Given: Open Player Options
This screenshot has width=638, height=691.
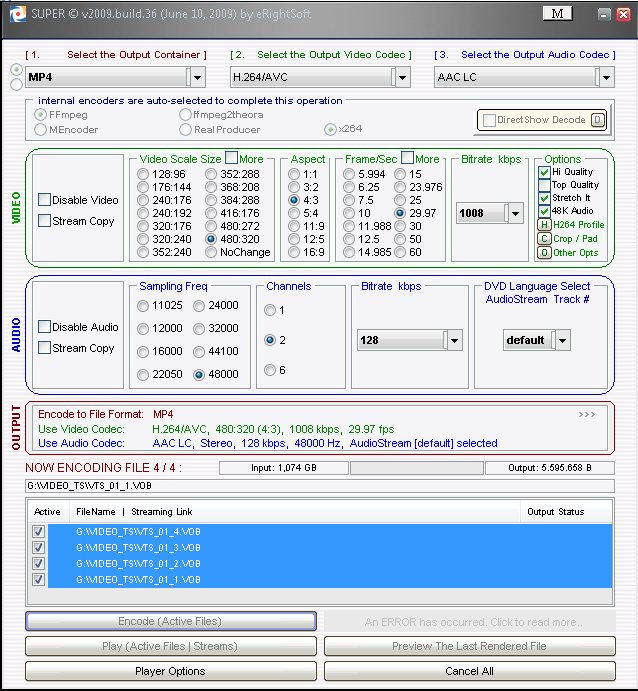Looking at the screenshot, I should pyautogui.click(x=170, y=671).
